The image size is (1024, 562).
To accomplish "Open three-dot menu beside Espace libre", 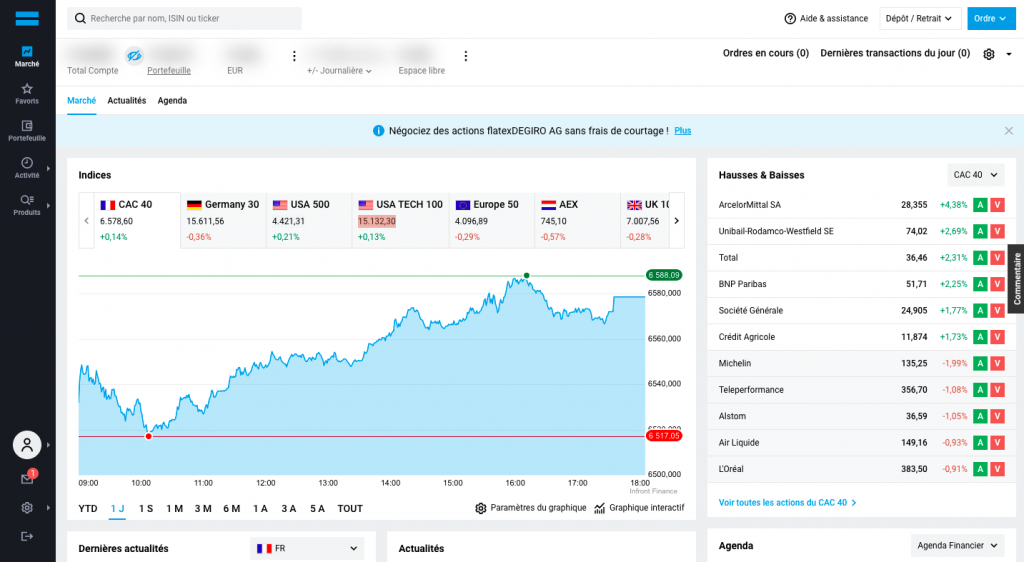I will point(466,56).
